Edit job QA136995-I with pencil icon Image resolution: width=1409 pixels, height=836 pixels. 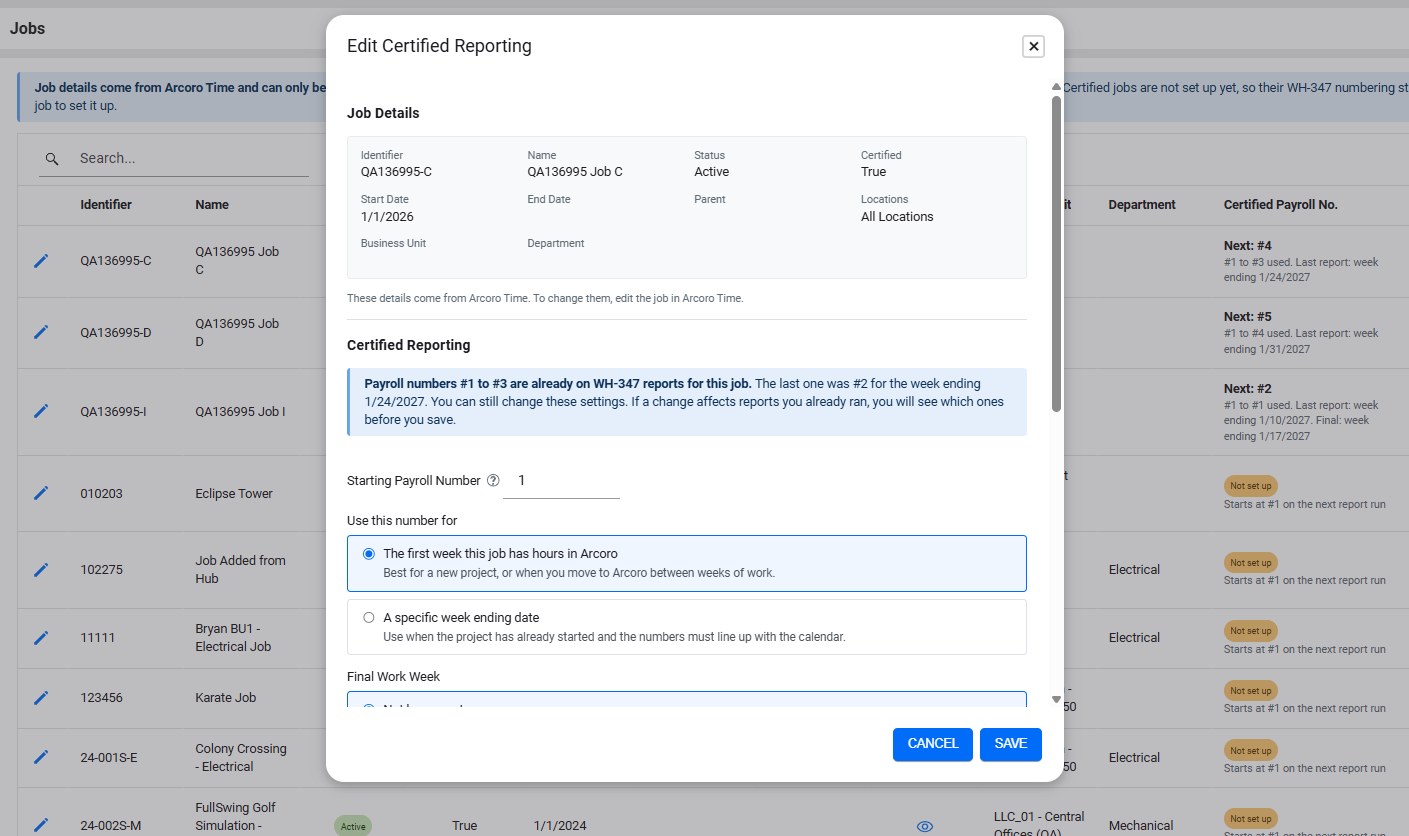pos(41,411)
